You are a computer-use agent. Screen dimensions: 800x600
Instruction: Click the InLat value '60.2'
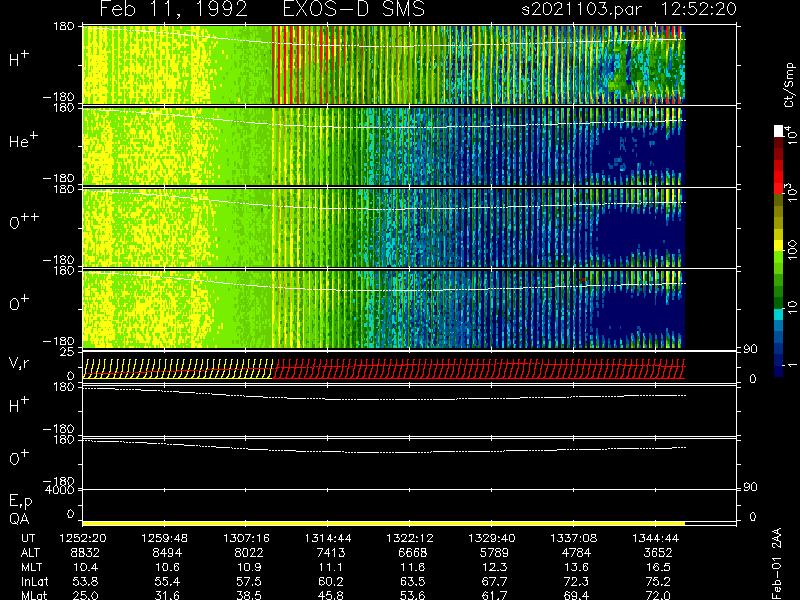[x=331, y=581]
